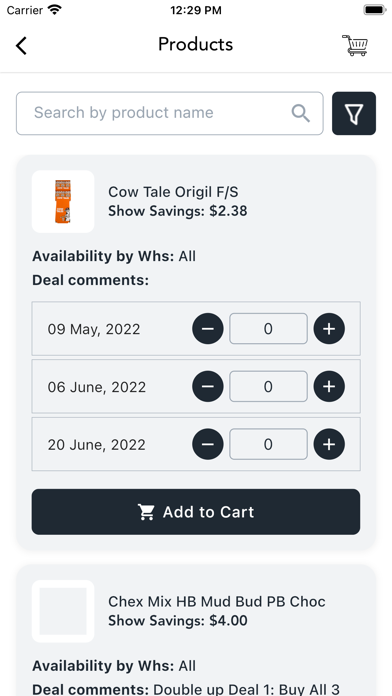392x696 pixels.
Task: Tap the search magnifier icon
Action: [x=301, y=113]
